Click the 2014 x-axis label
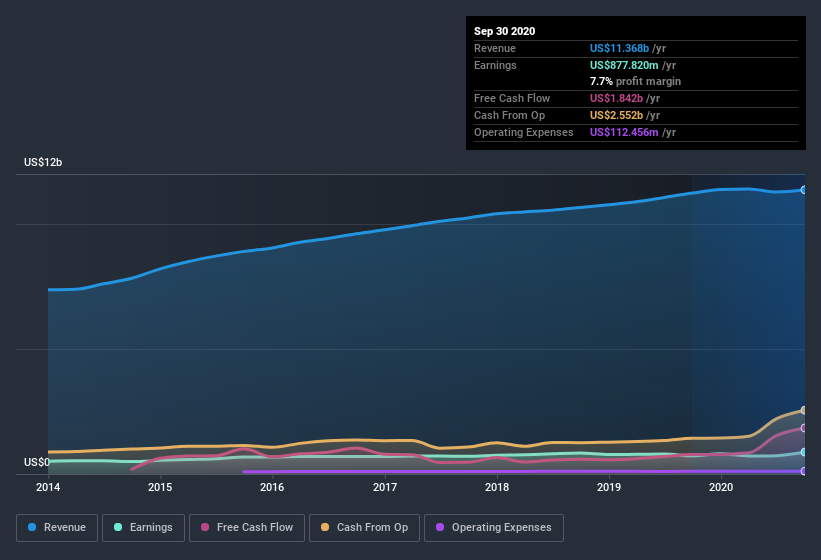This screenshot has height=560, width=821. coord(48,487)
